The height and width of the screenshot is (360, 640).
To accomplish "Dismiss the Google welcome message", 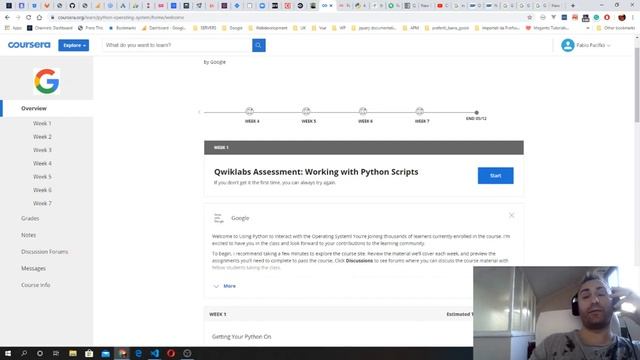I will coord(511,215).
